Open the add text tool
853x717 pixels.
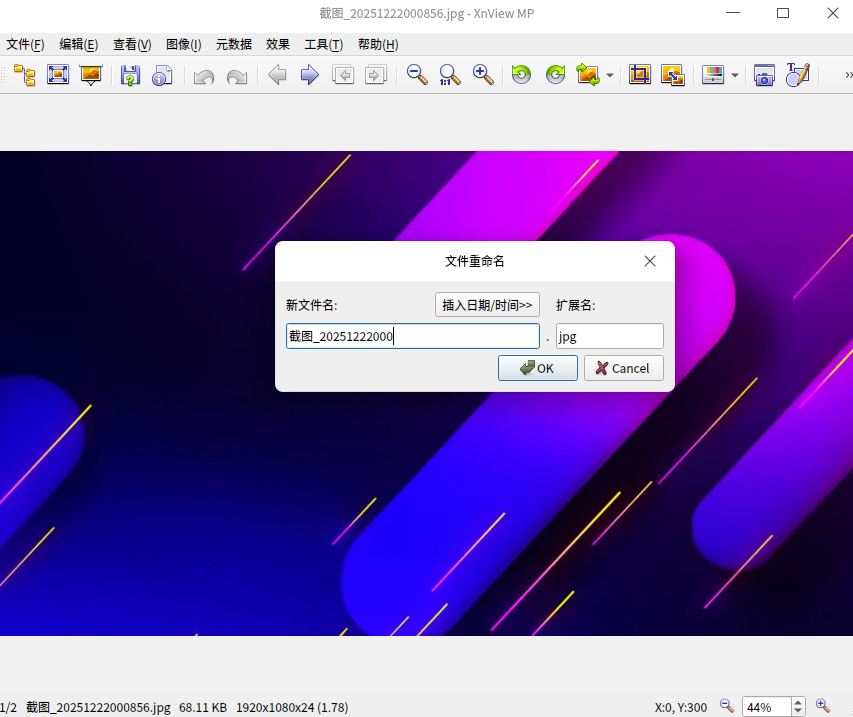(797, 75)
